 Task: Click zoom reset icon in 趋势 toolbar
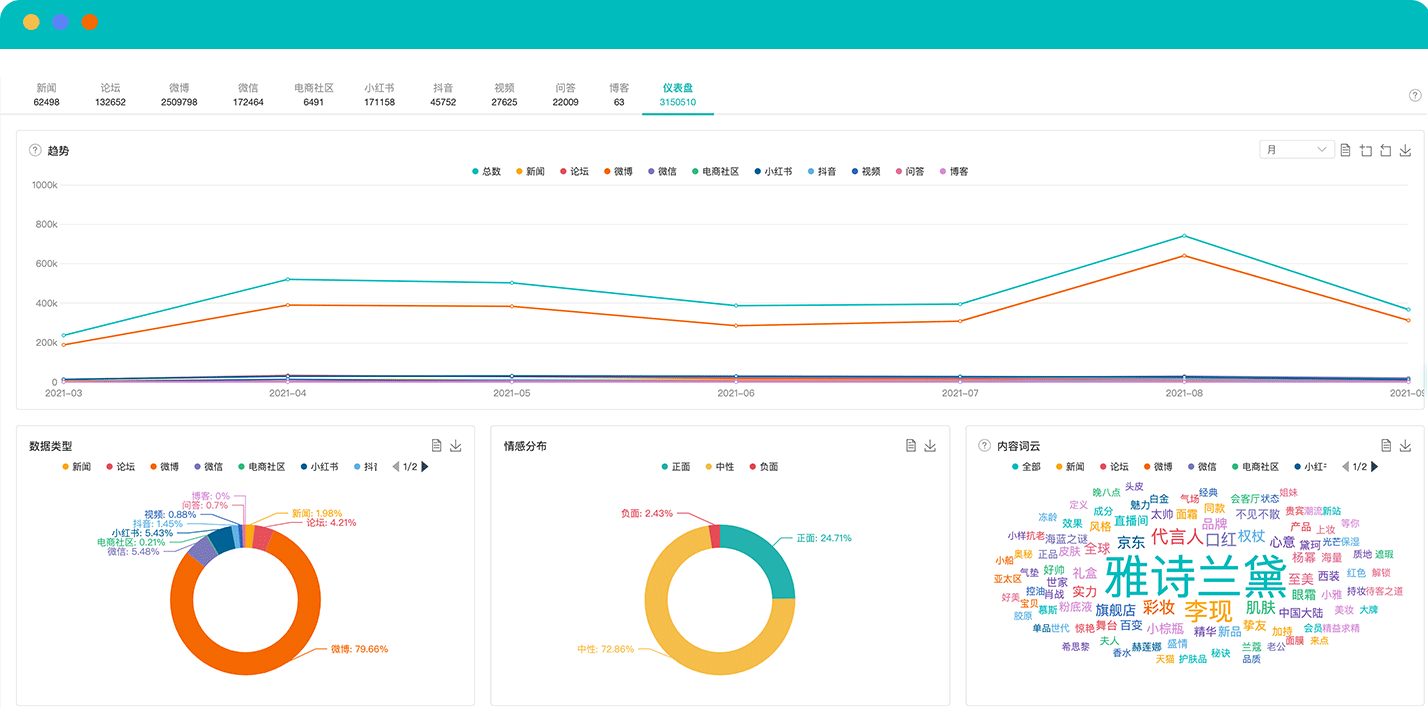click(x=1385, y=150)
